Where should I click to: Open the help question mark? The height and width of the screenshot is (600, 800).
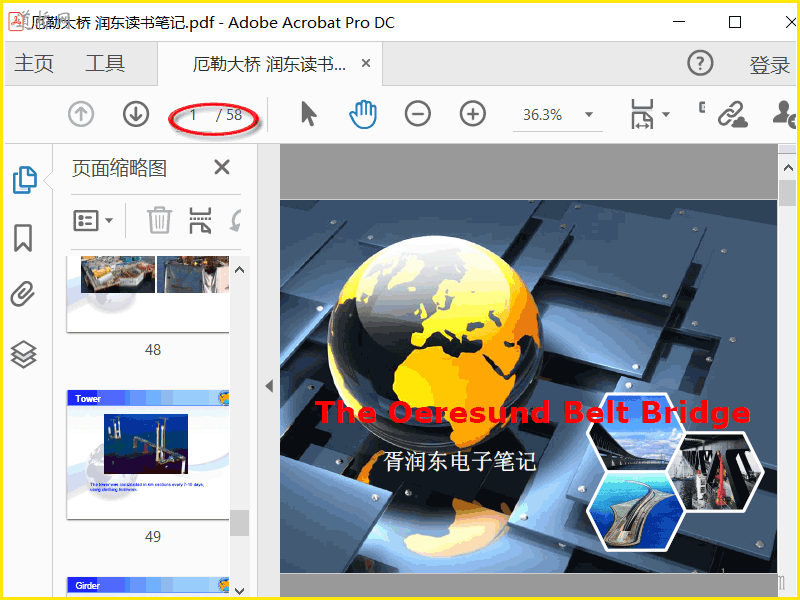click(x=700, y=64)
